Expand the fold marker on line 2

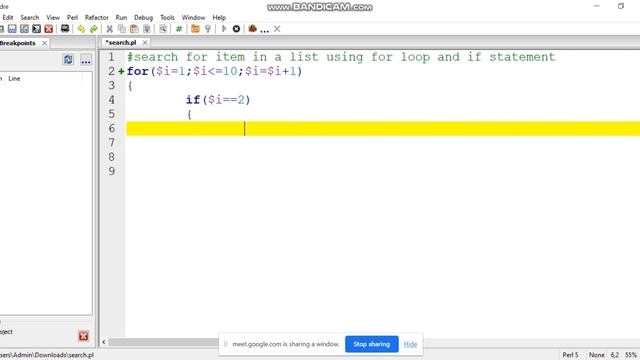tap(121, 71)
